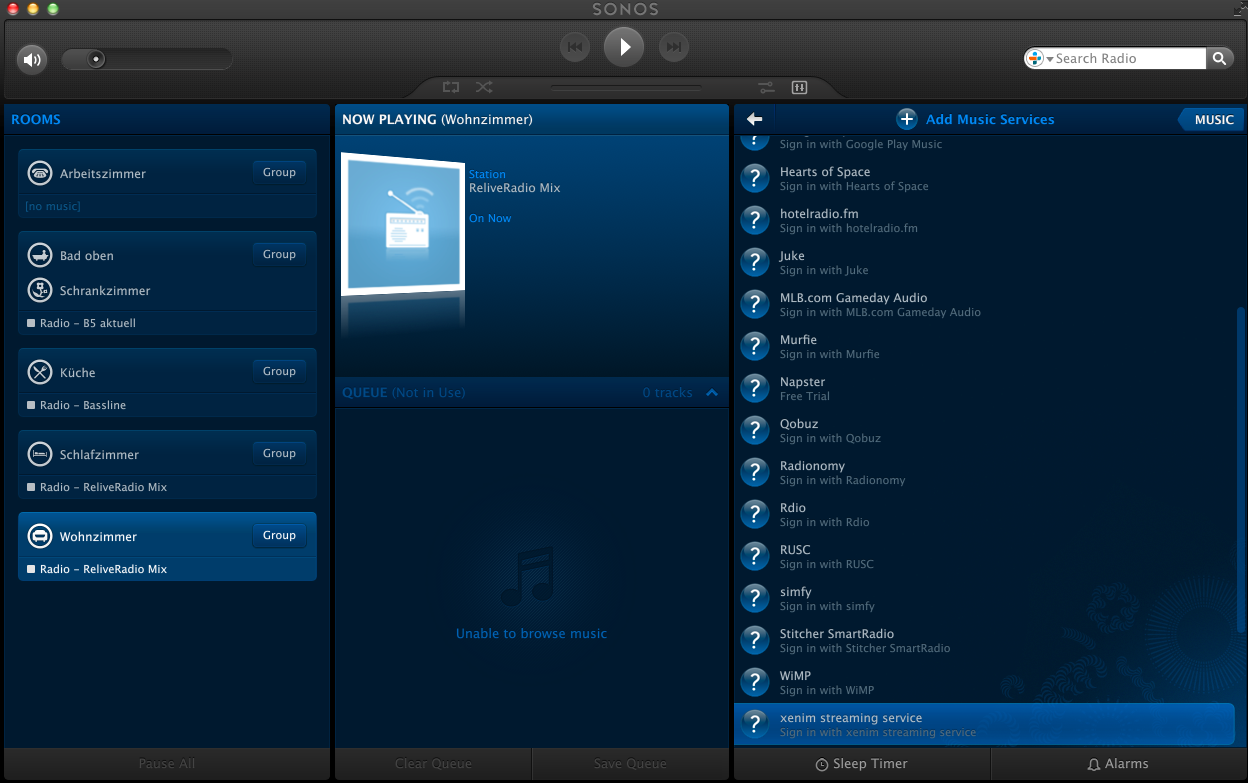The image size is (1248, 783).
Task: Open the Sleep Timer
Action: tap(861, 764)
